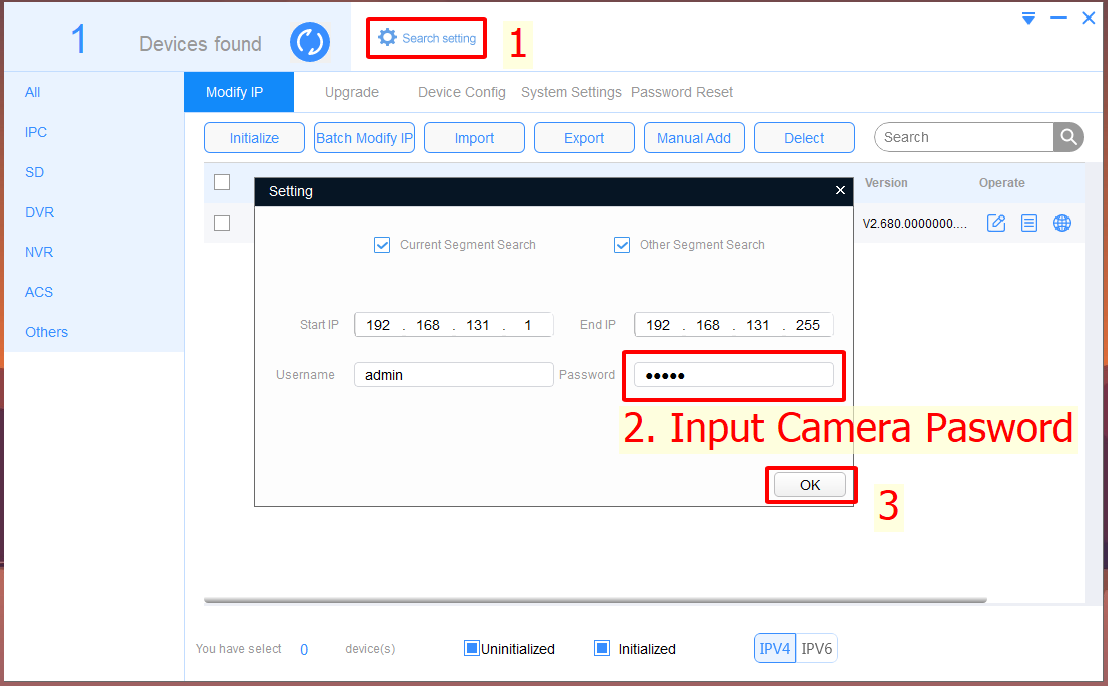
Task: Switch to the Upgrade tab
Action: click(x=351, y=92)
